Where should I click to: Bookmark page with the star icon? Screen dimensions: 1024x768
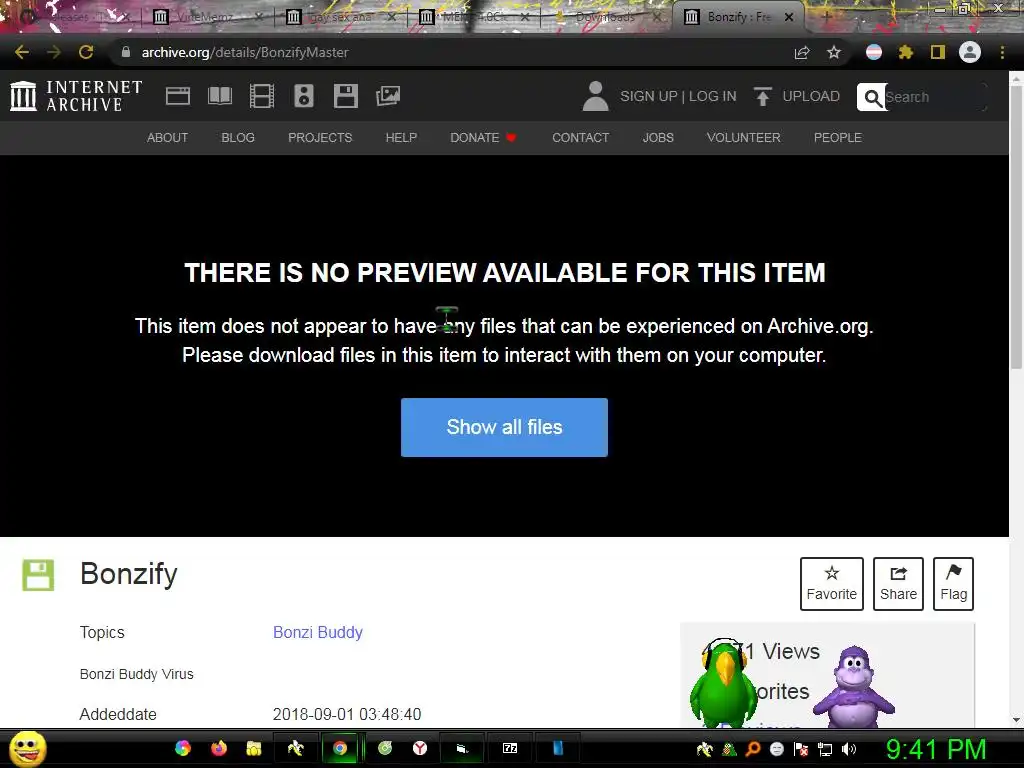coord(834,52)
